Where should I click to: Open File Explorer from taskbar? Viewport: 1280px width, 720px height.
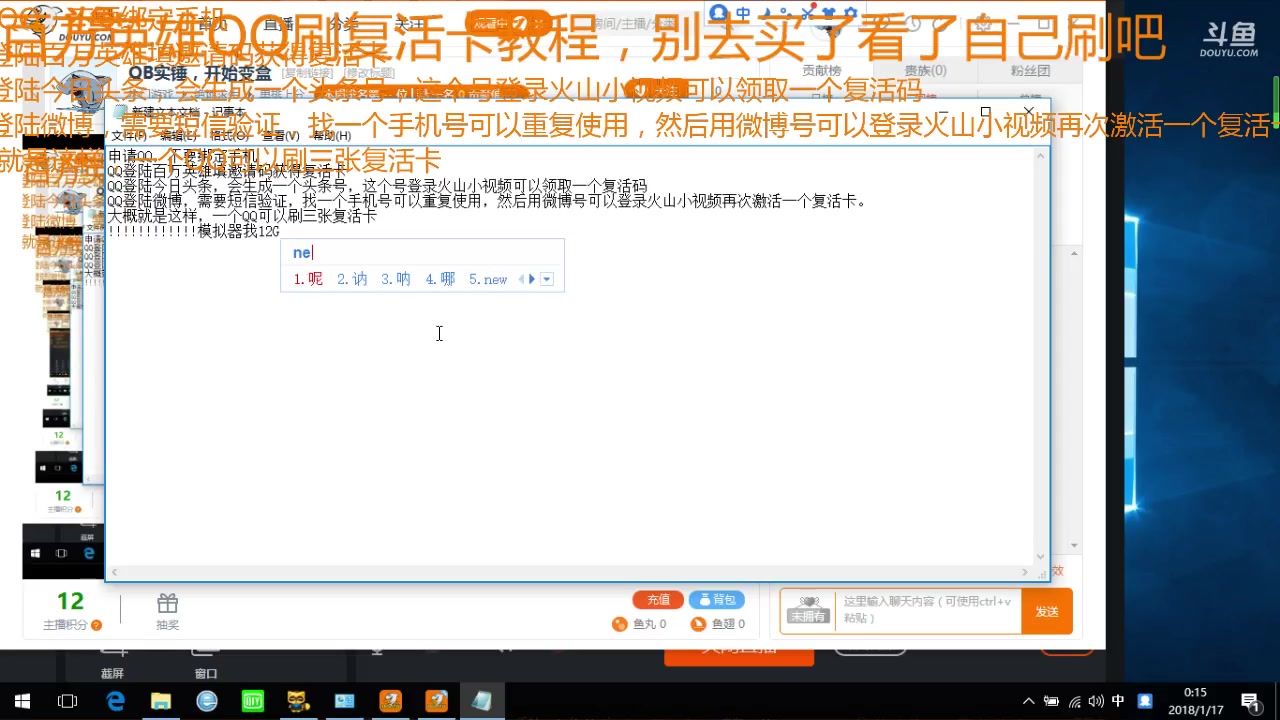point(161,701)
